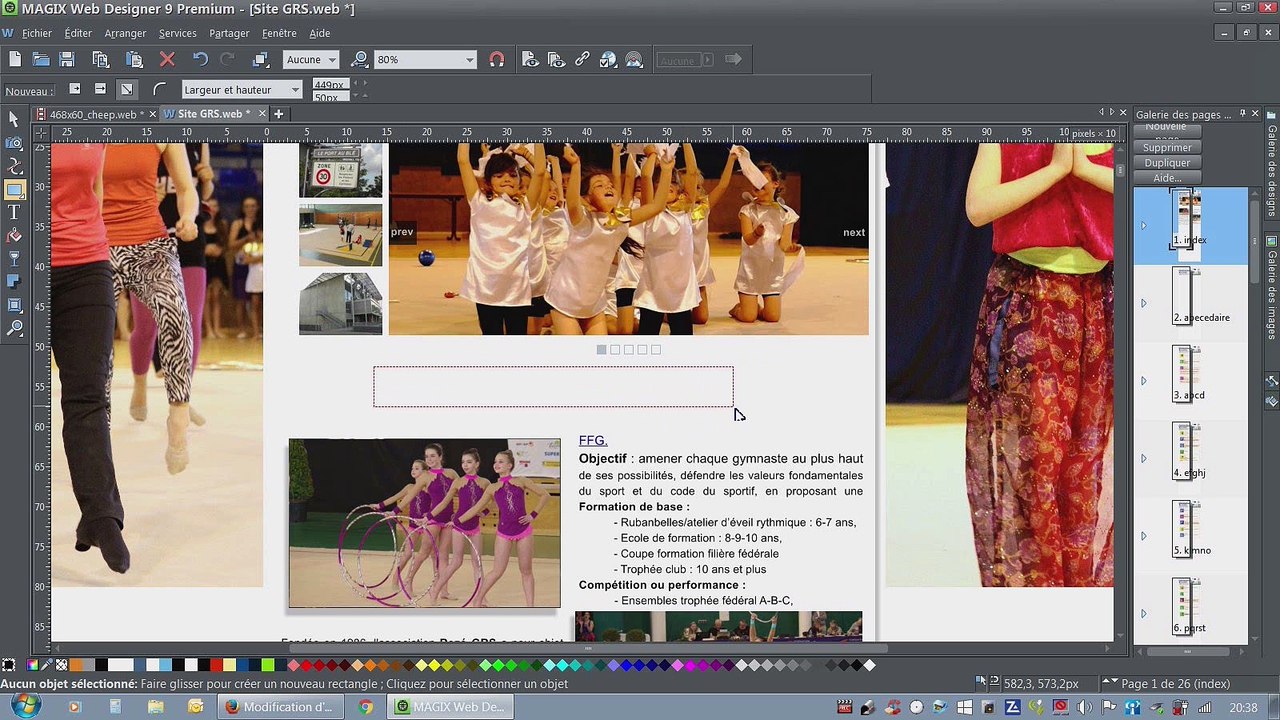Click the publish website icon

pyautogui.click(x=634, y=60)
